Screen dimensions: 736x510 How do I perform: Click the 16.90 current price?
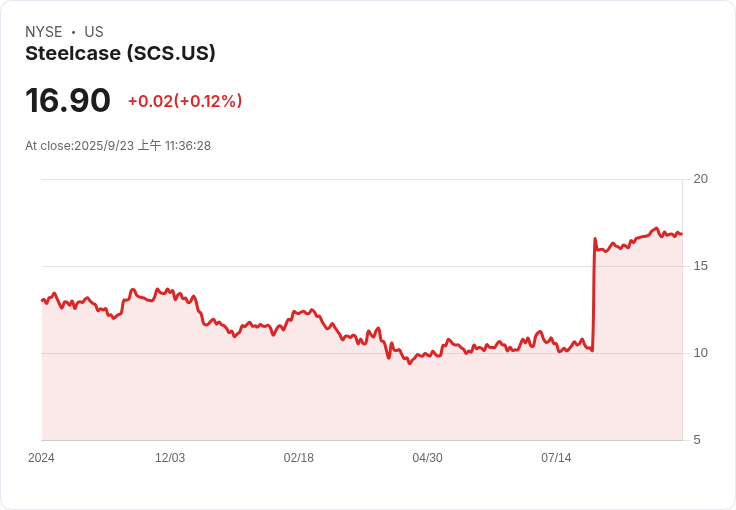tap(68, 101)
